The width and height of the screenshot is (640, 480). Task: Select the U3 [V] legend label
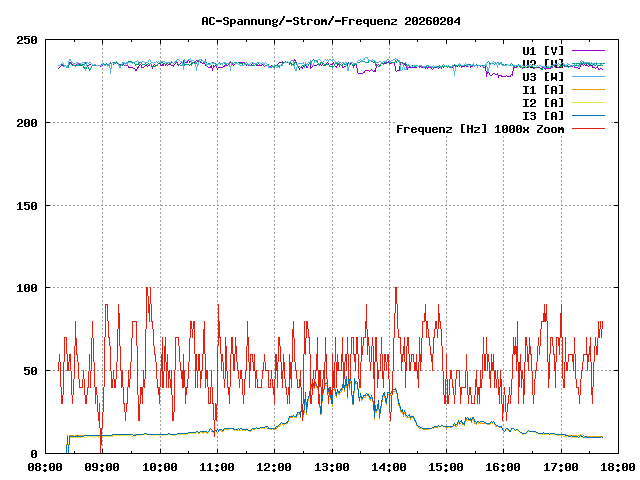point(543,76)
